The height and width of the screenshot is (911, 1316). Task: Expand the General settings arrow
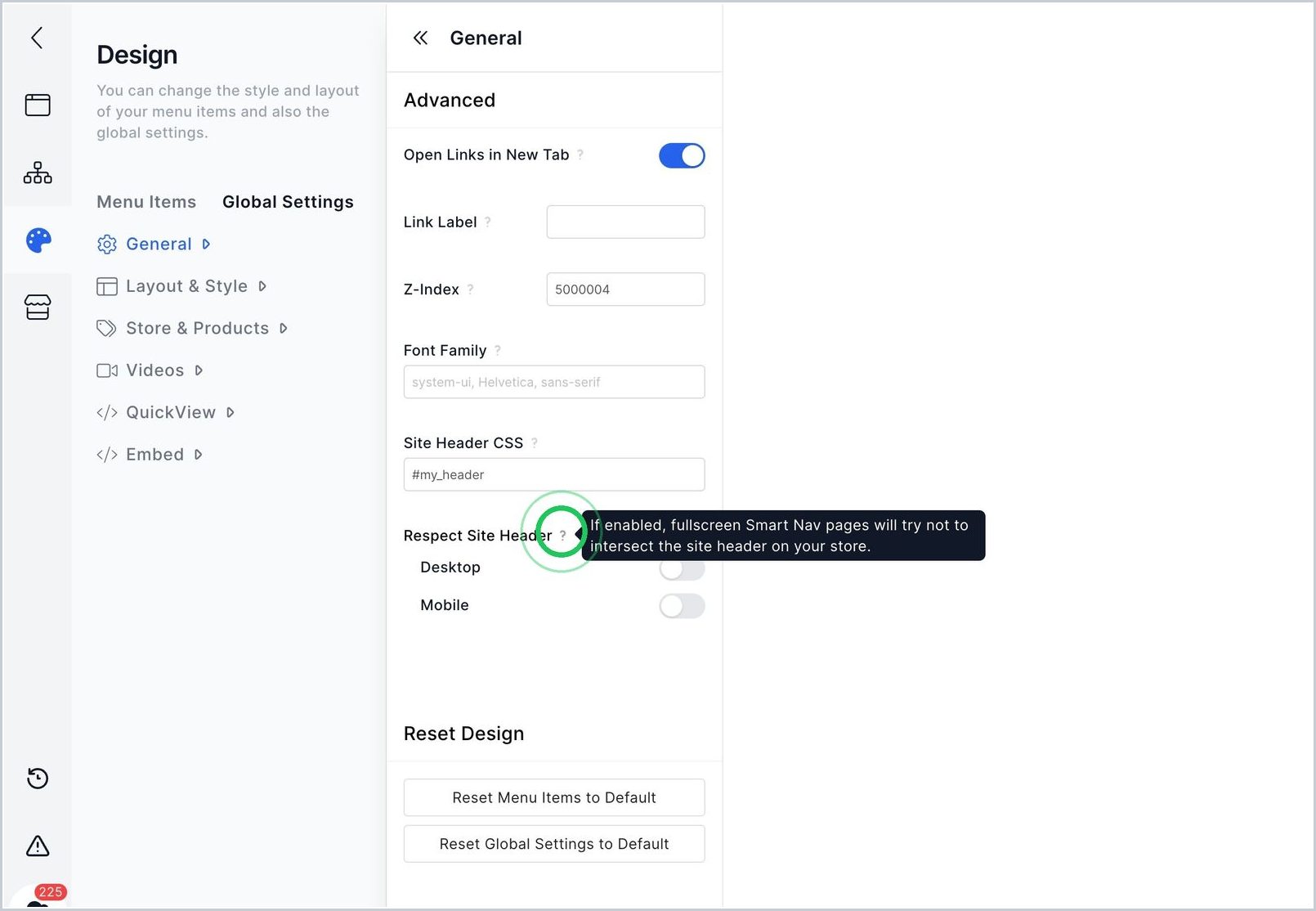point(206,244)
